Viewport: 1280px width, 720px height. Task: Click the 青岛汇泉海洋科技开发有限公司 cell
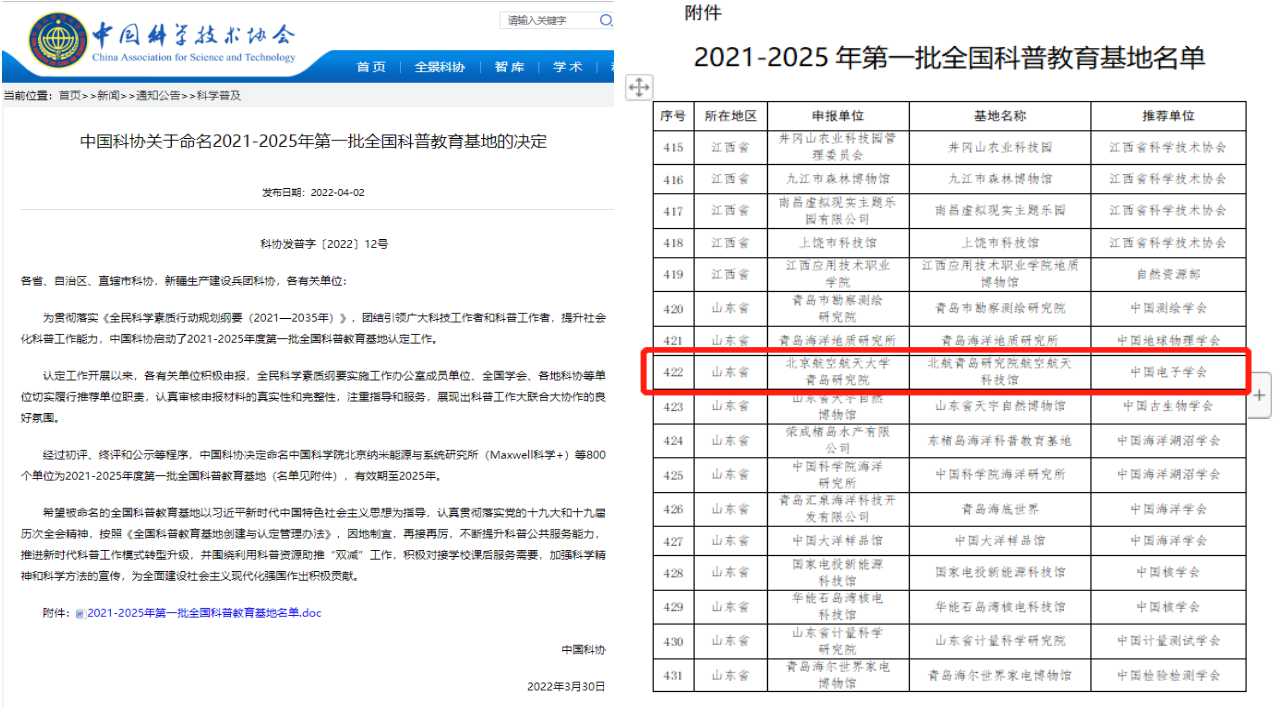[x=839, y=508]
